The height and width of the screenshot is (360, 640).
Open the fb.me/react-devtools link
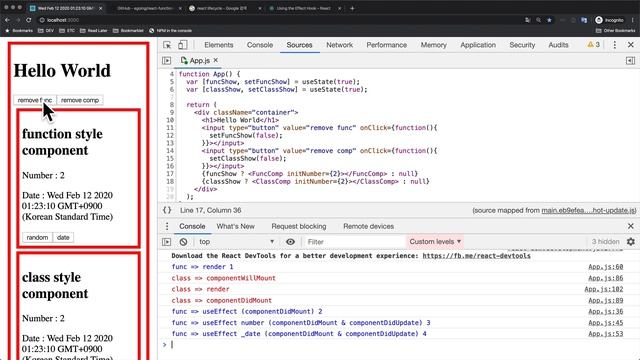tap(476, 256)
